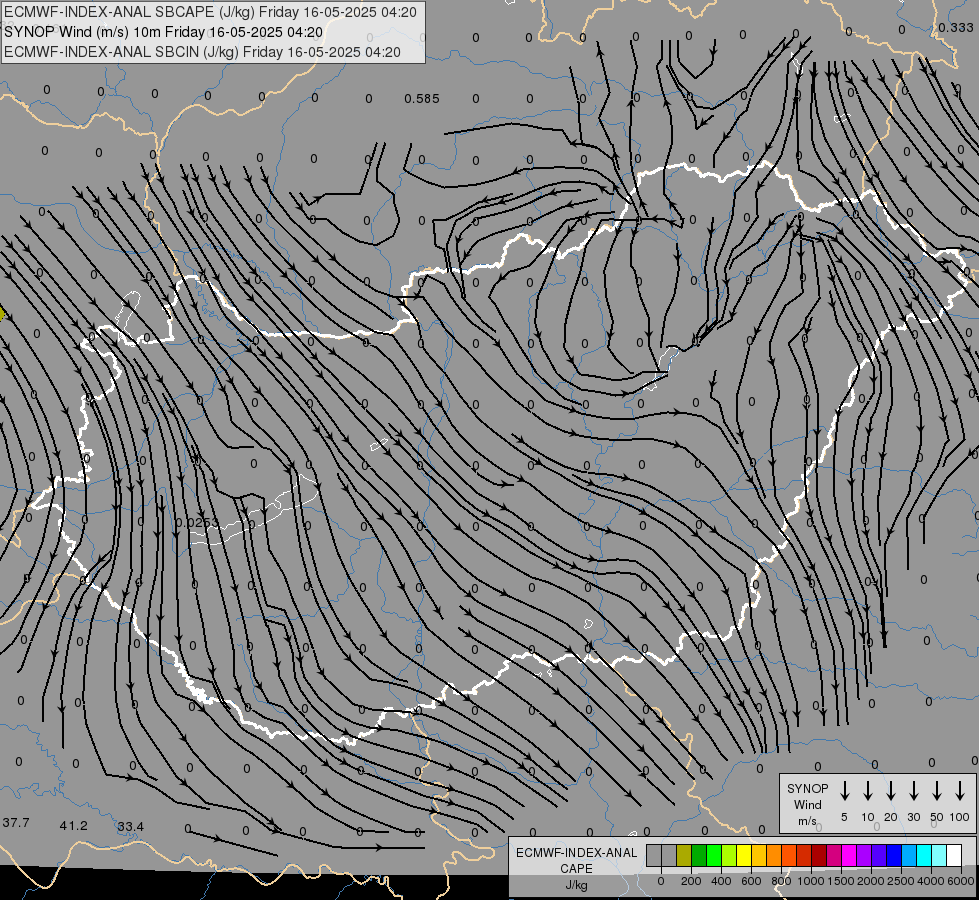
Task: Pick the cyan swatch left of the 4000 tick
Action: (x=924, y=855)
